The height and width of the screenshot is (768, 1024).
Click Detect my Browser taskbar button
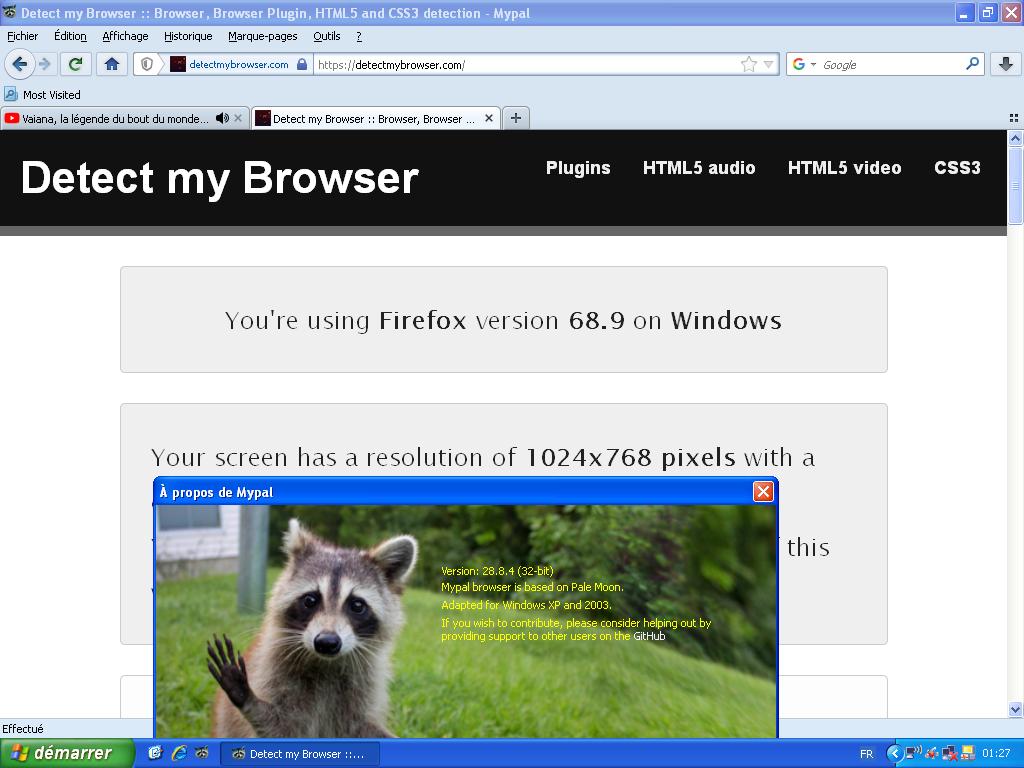pos(298,754)
